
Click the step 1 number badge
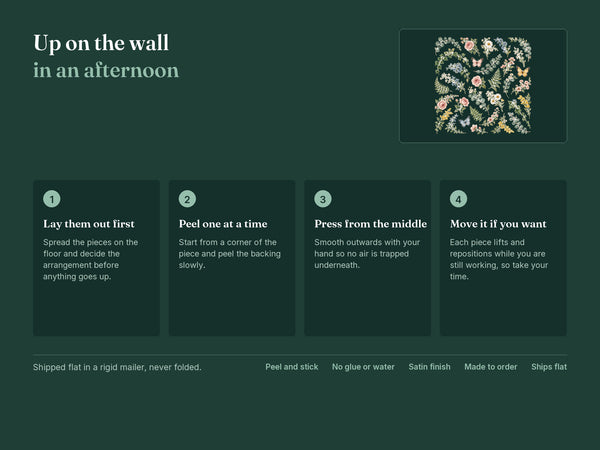(52, 199)
